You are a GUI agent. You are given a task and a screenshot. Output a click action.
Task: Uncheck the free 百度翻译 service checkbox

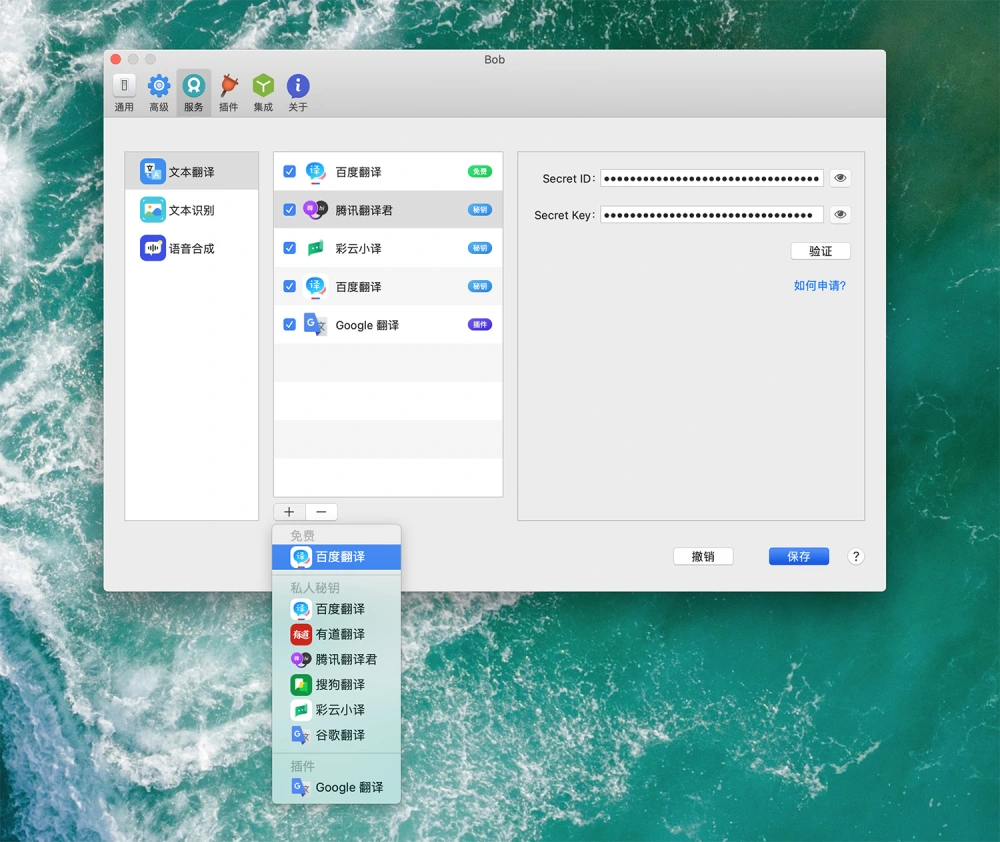coord(290,172)
